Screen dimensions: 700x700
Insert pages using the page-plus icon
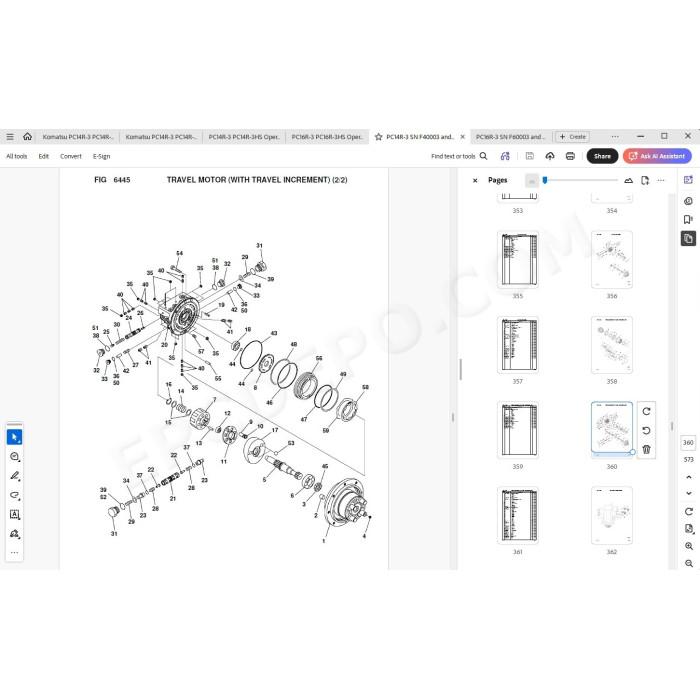[x=645, y=180]
